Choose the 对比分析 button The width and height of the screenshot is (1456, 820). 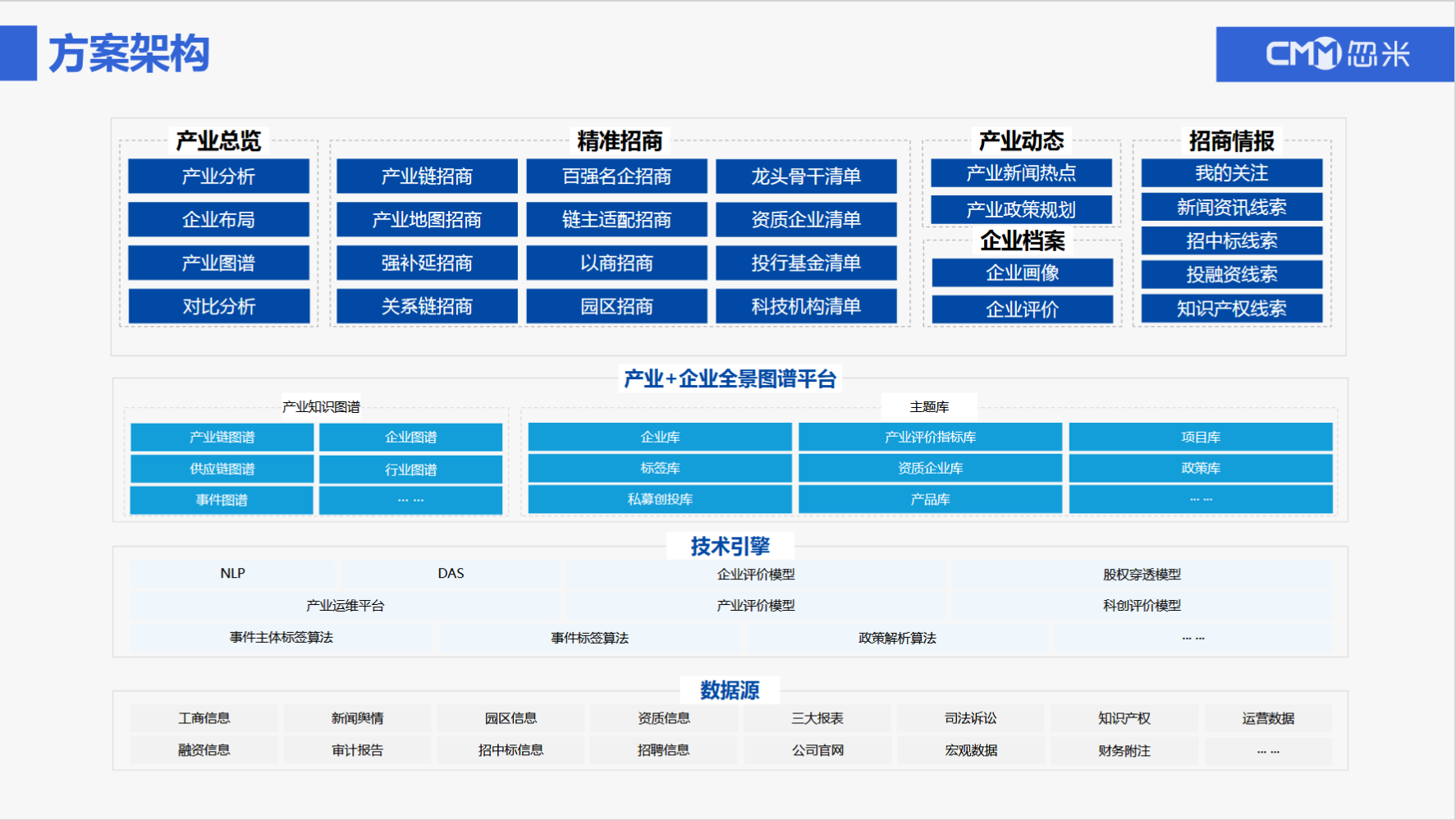tap(218, 306)
